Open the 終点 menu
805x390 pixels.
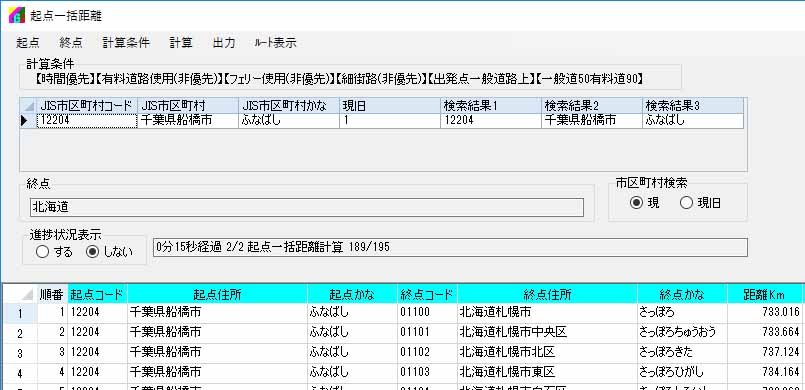[x=71, y=43]
